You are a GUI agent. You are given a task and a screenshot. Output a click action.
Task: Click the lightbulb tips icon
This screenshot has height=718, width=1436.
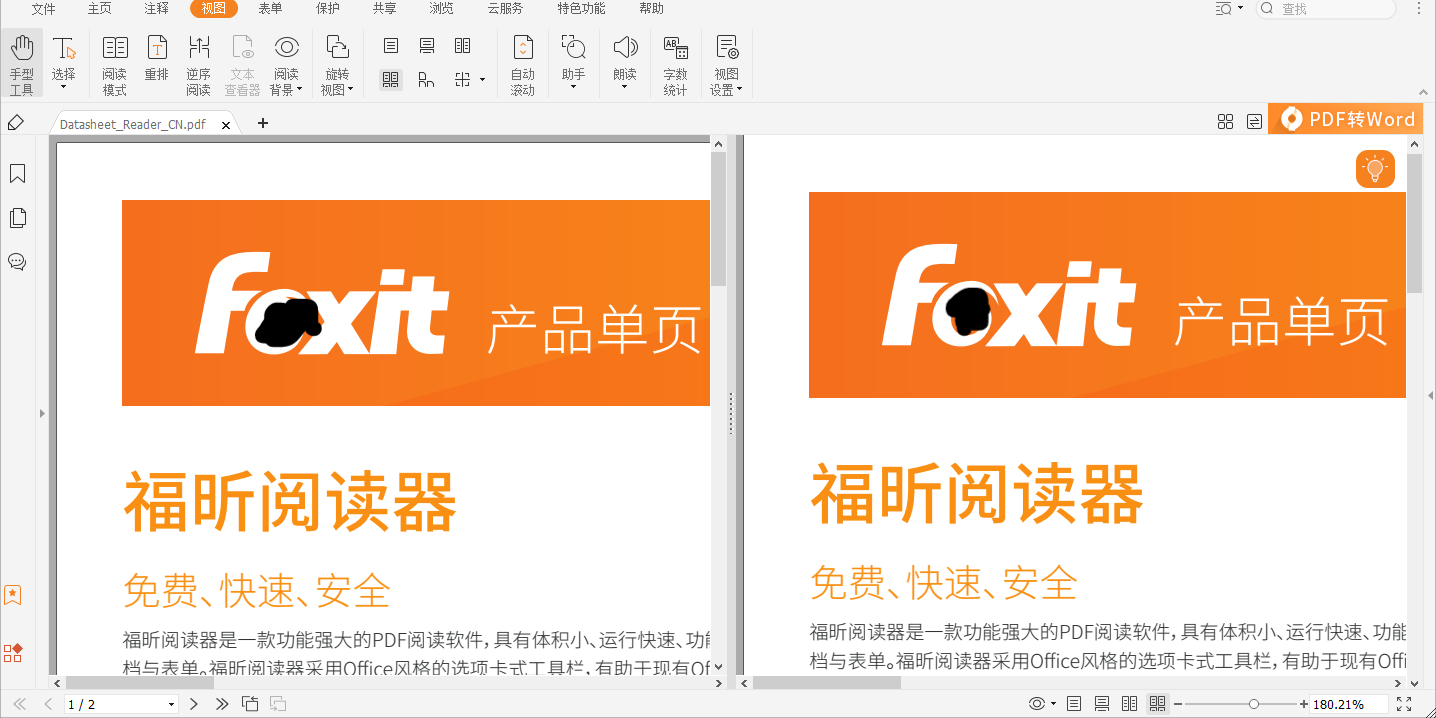click(1375, 169)
